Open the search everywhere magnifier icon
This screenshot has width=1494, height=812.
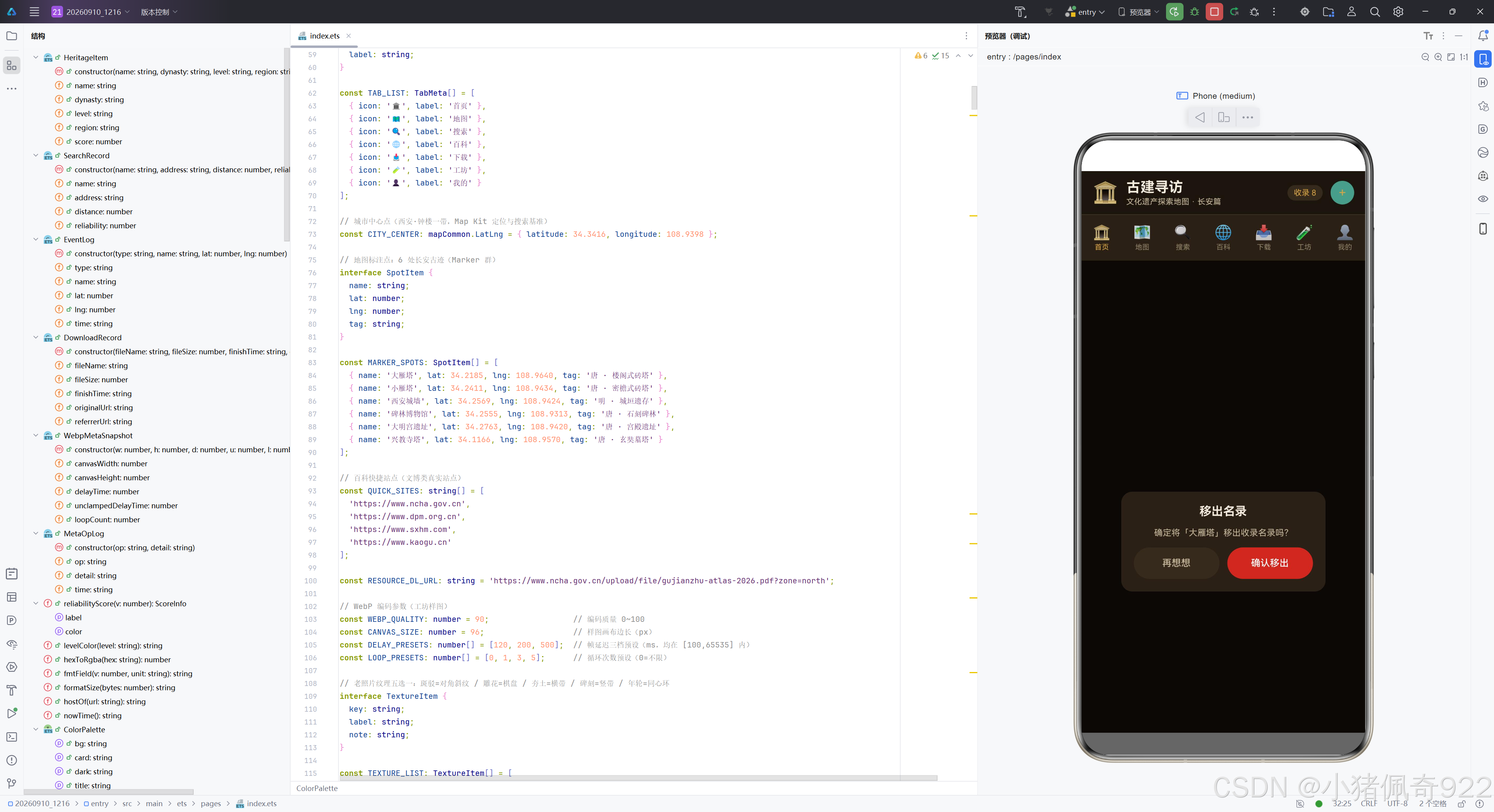coord(1375,12)
